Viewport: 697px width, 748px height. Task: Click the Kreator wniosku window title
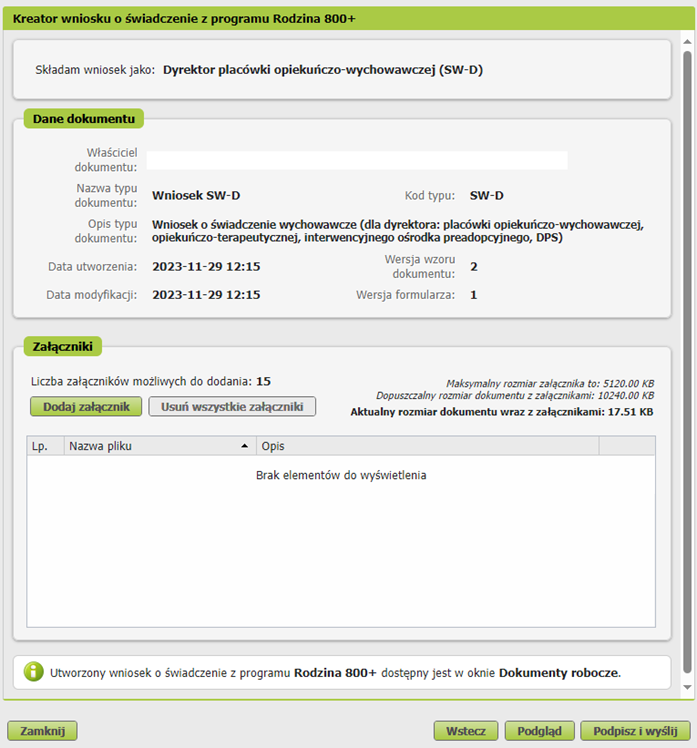tap(184, 19)
